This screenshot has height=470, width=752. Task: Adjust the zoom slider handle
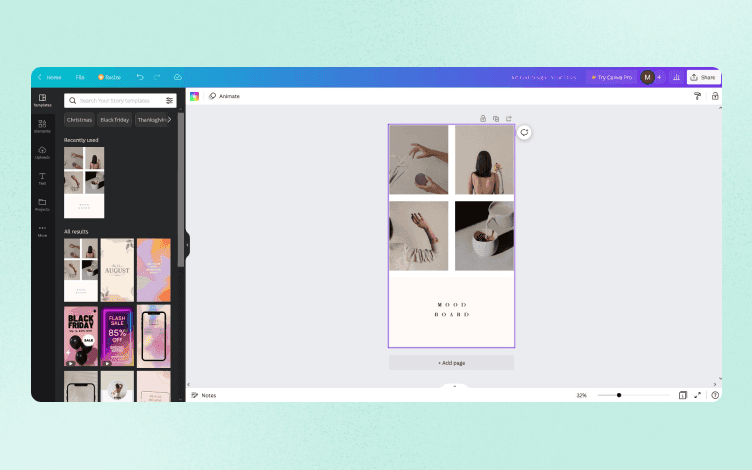point(619,395)
